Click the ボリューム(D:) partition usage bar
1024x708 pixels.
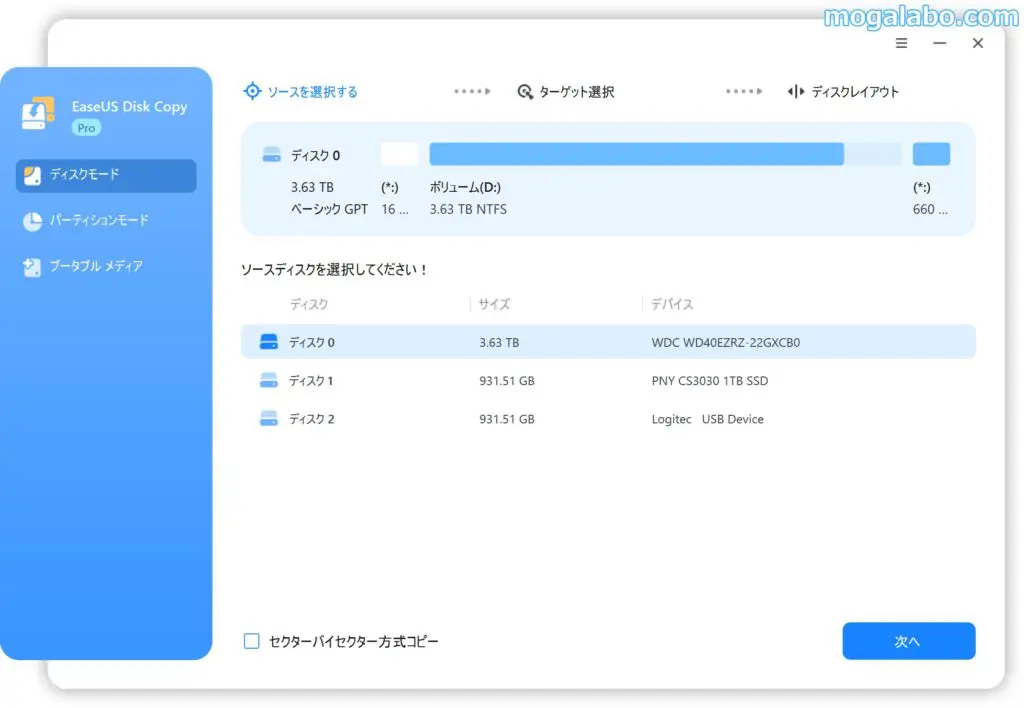click(x=636, y=154)
